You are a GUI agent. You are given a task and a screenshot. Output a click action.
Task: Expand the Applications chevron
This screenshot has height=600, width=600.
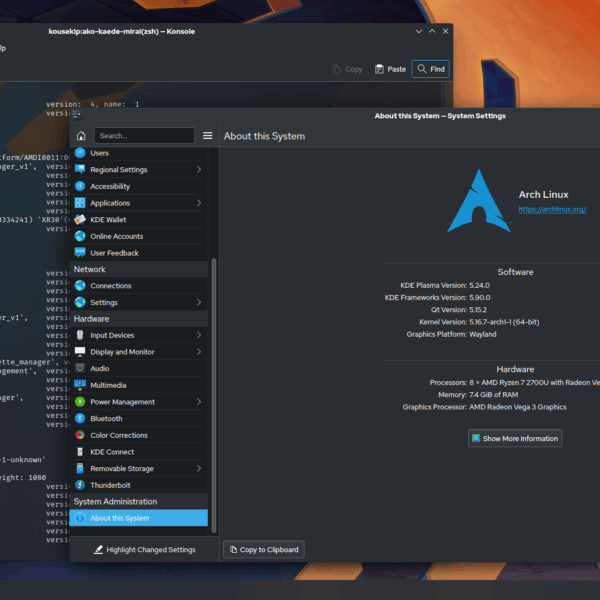pos(199,203)
